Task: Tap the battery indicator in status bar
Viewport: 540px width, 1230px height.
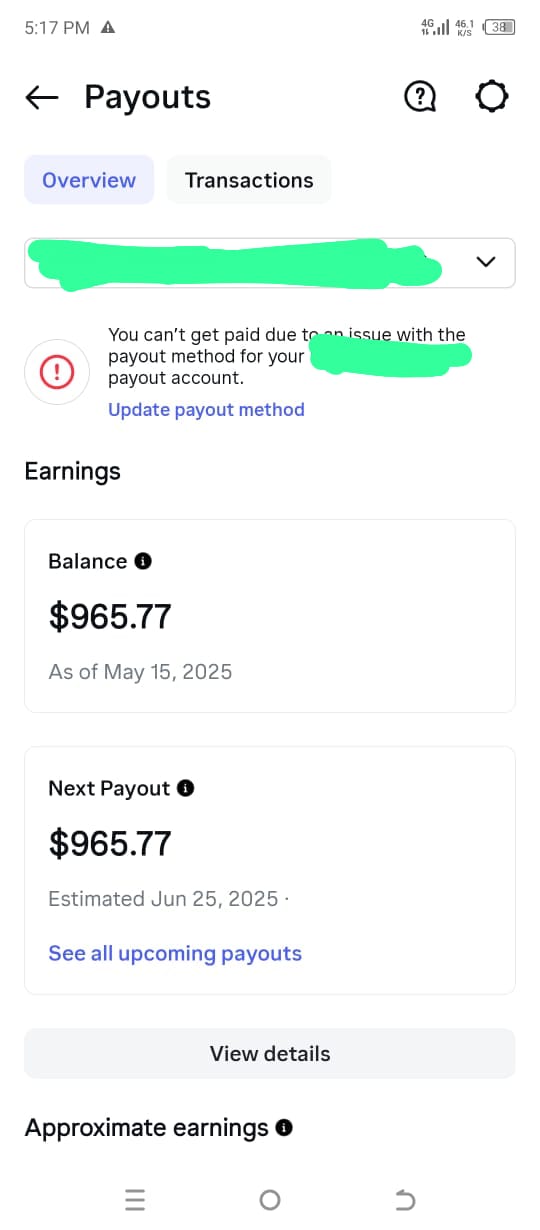Action: pyautogui.click(x=501, y=28)
